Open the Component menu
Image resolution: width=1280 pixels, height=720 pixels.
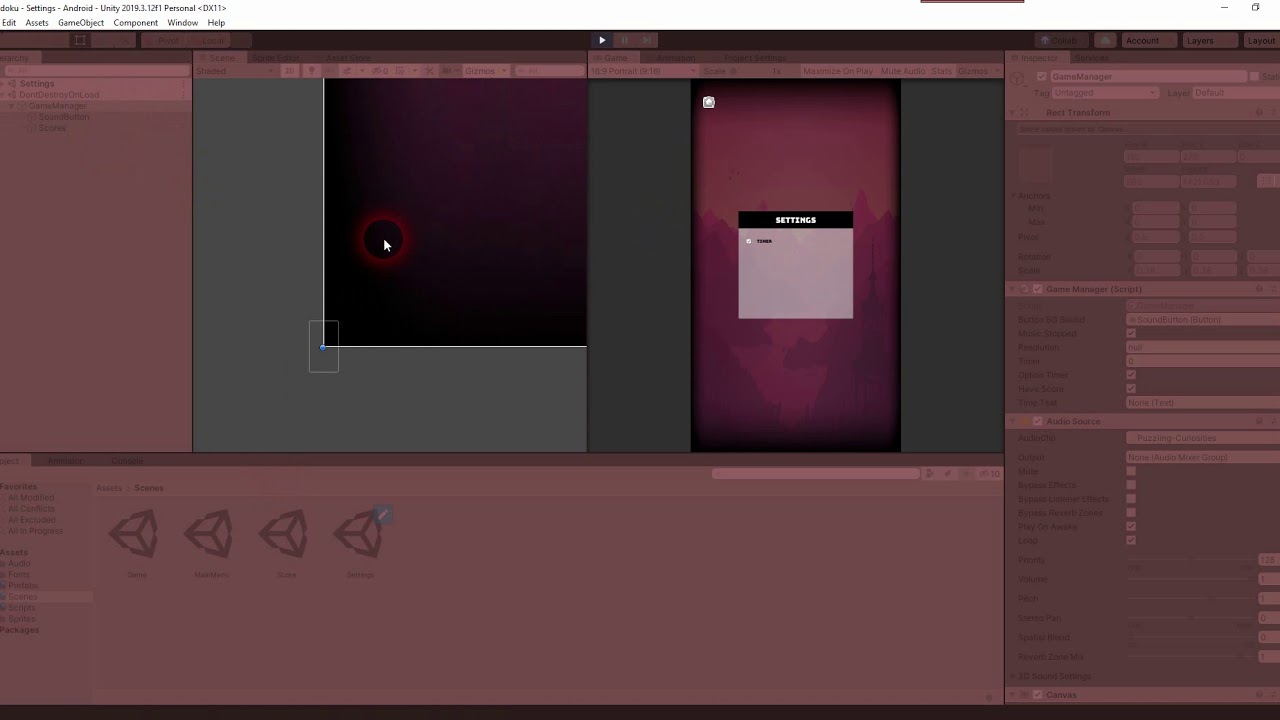[135, 23]
